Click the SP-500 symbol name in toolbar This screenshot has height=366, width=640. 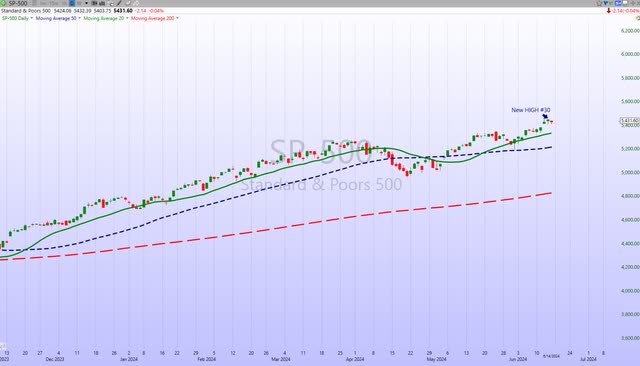18,3
